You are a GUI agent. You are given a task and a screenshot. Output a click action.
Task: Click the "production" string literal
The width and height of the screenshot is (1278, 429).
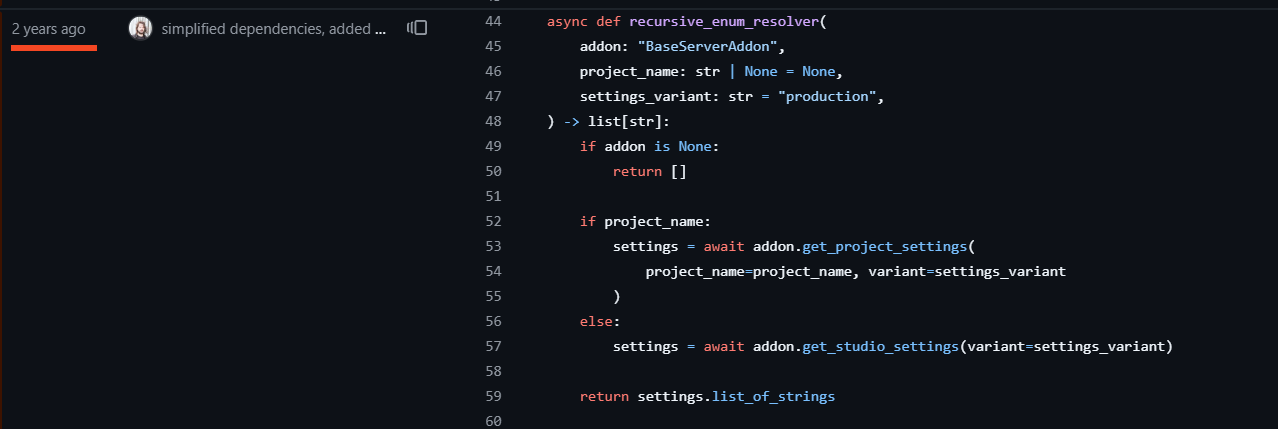(831, 96)
